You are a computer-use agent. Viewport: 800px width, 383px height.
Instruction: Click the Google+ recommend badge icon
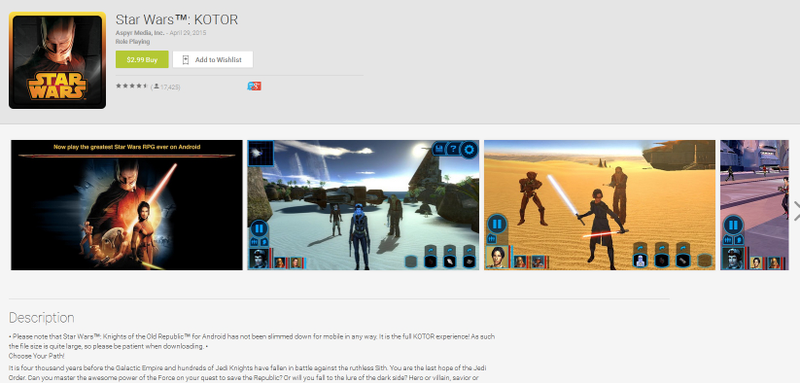pyautogui.click(x=254, y=86)
